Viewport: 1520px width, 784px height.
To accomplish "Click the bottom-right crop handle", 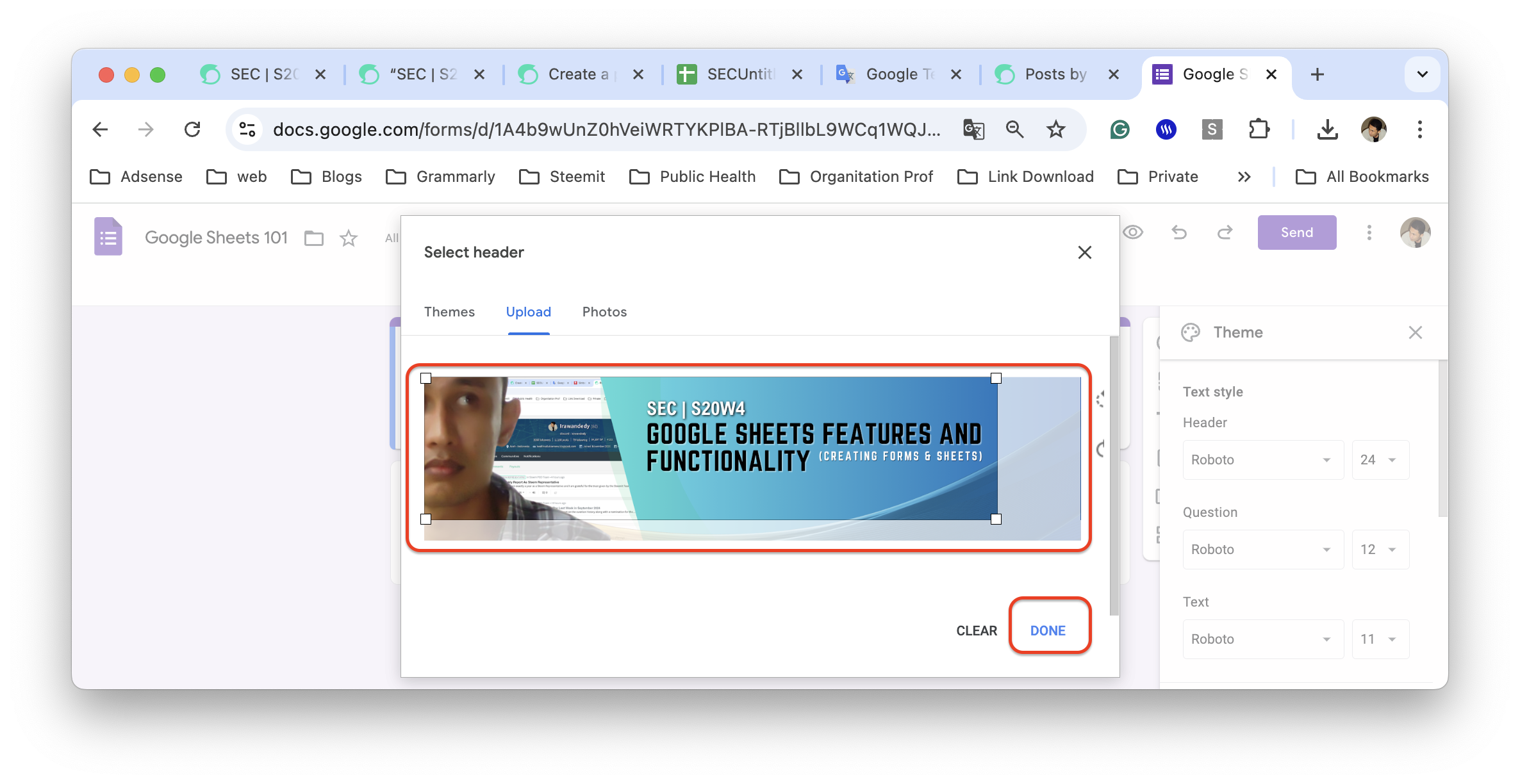I will tap(996, 519).
